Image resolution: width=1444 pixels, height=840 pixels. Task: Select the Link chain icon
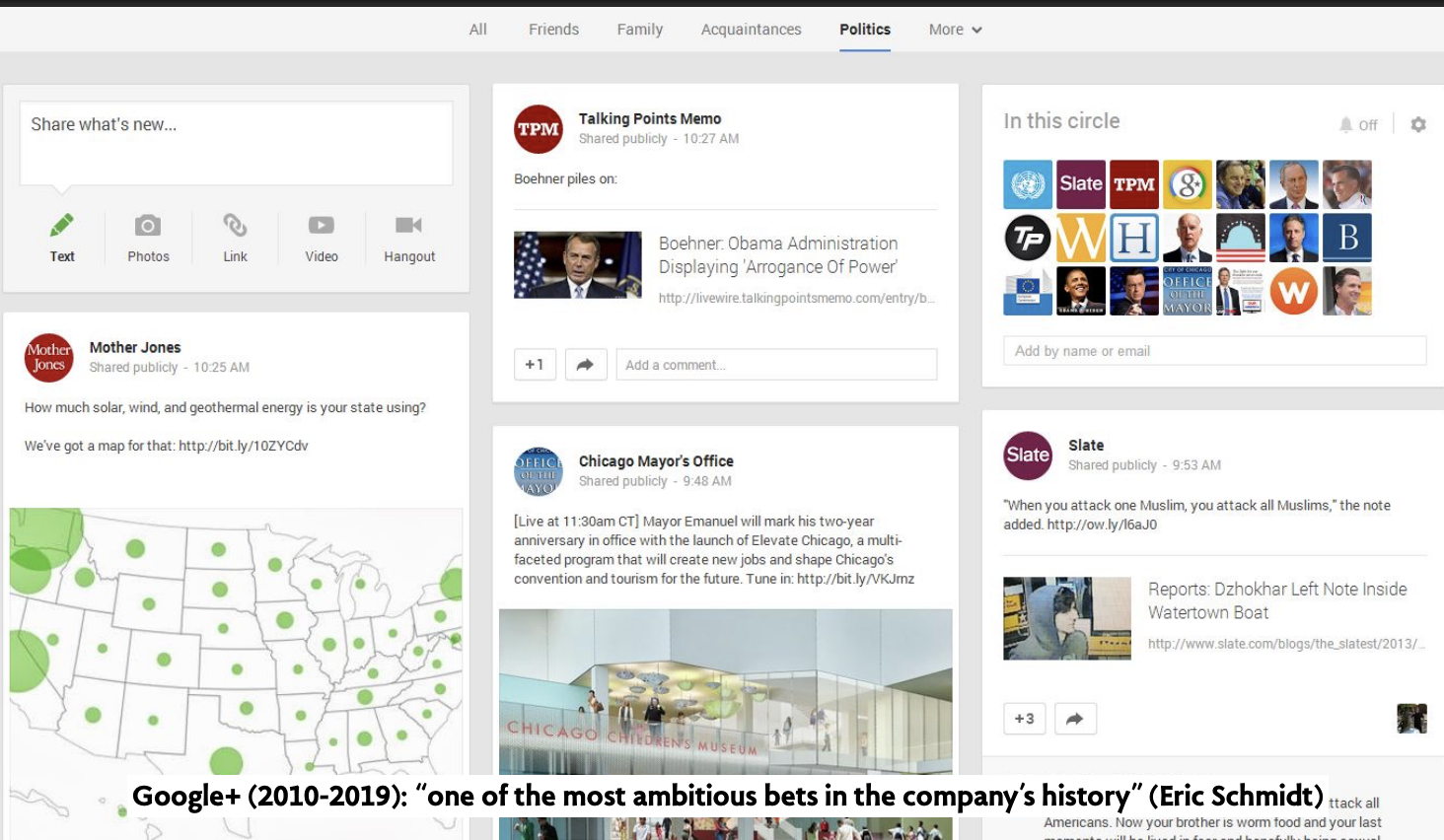click(235, 225)
